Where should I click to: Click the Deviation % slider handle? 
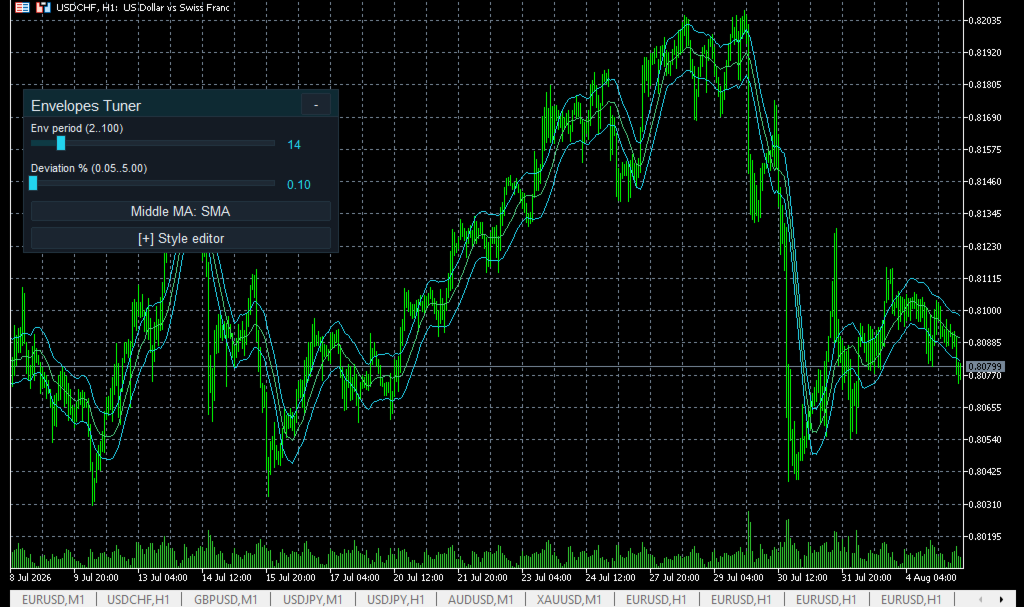[x=33, y=183]
